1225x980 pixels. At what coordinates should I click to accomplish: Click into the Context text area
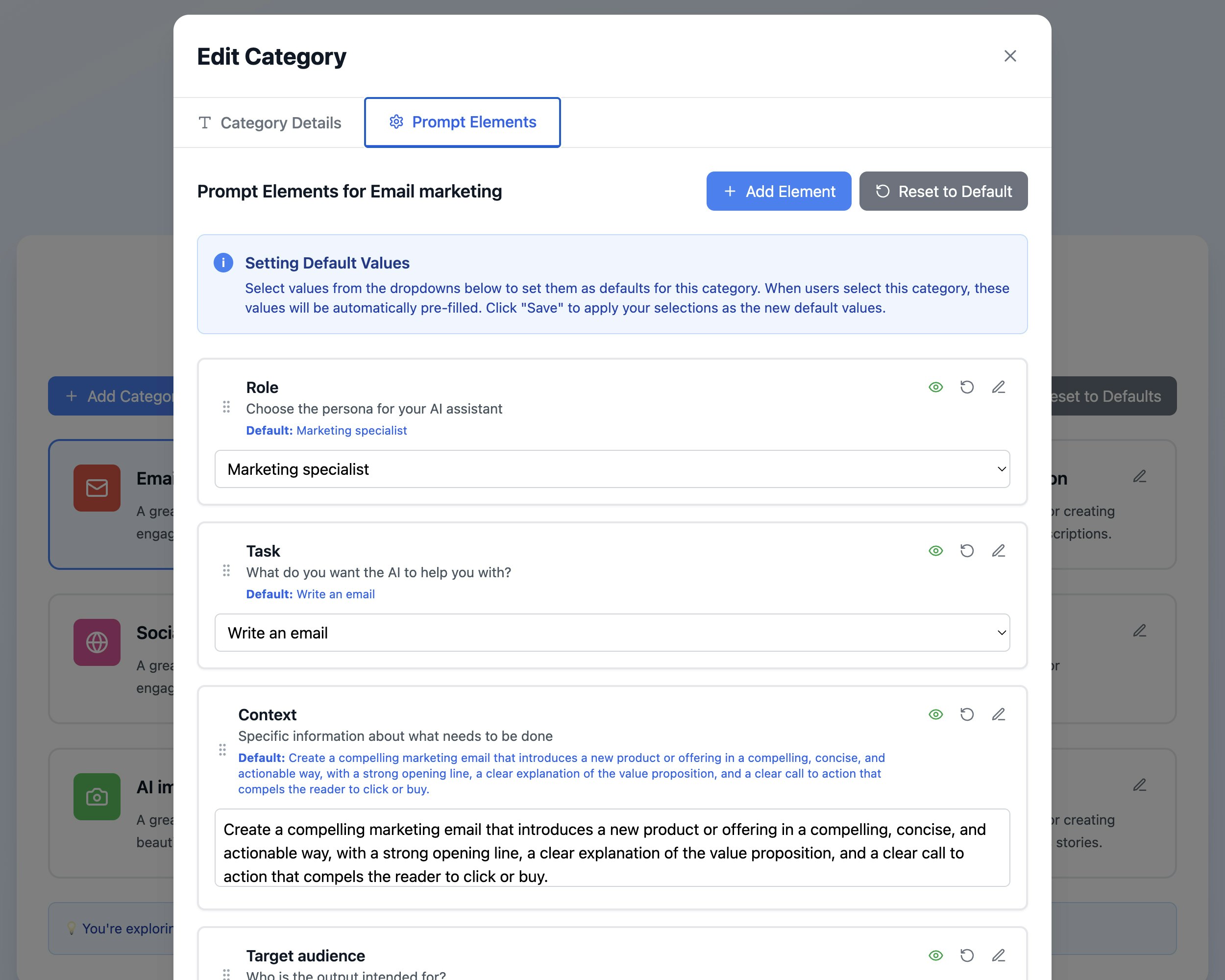tap(612, 848)
